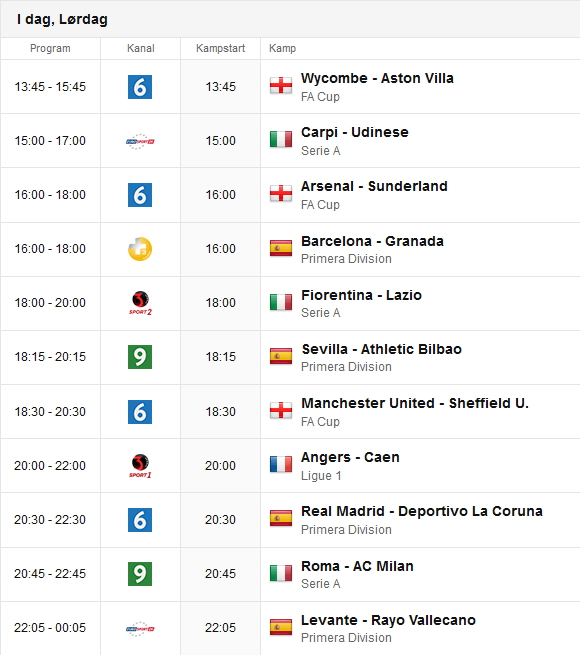Open the Wycombe - Aston Villa match

pos(377,78)
